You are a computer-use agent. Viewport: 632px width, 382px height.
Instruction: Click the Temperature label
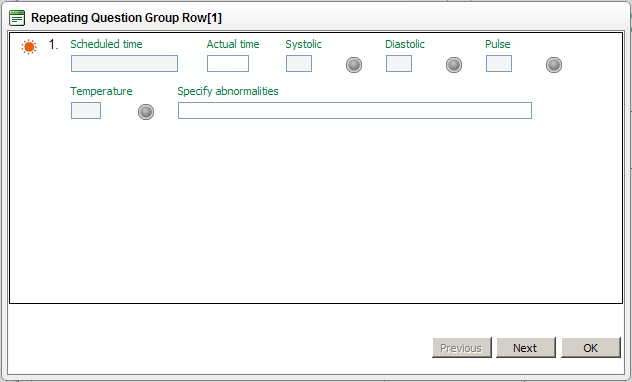pyautogui.click(x=101, y=91)
